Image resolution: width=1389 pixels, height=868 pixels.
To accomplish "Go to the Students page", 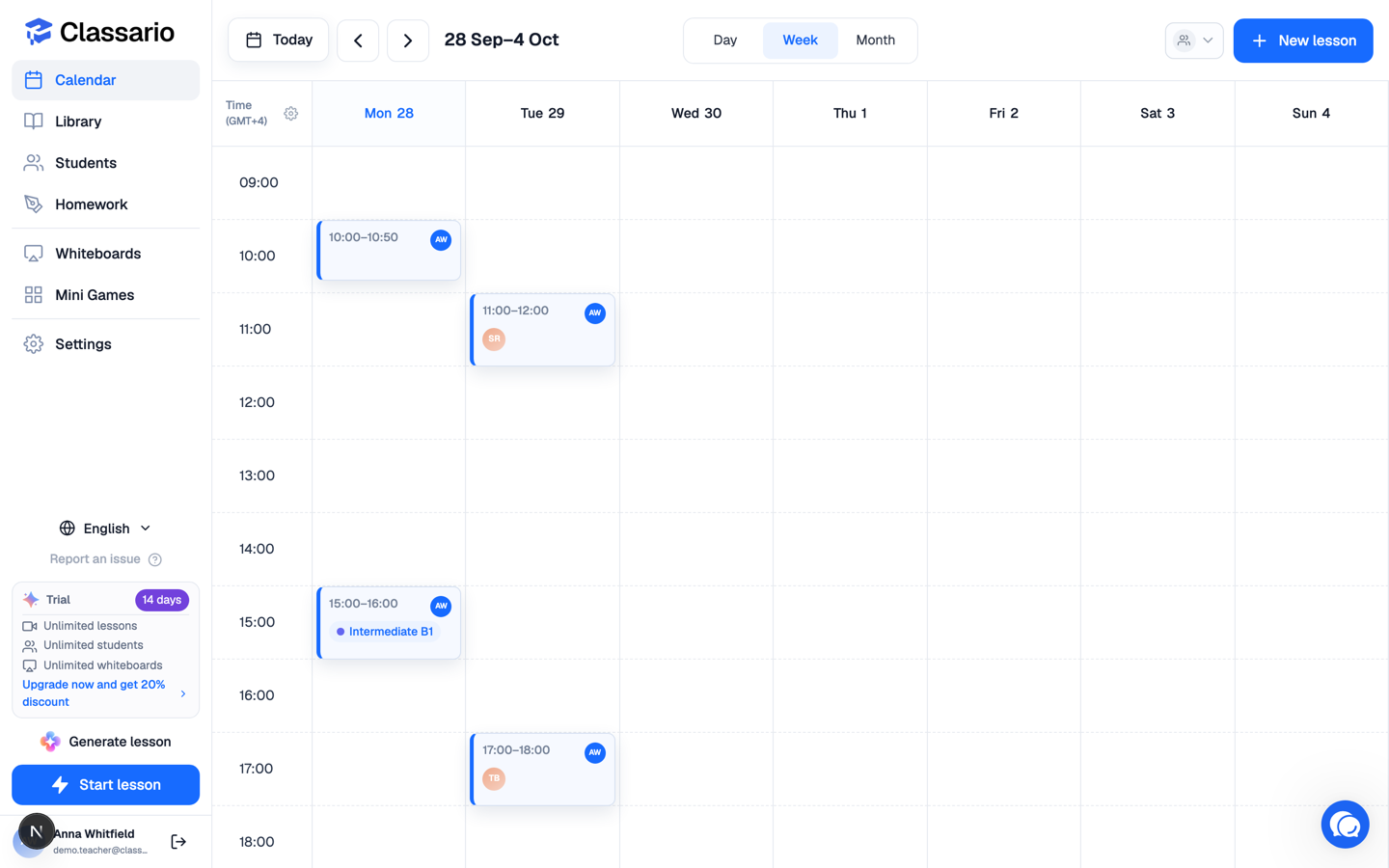I will [x=105, y=163].
